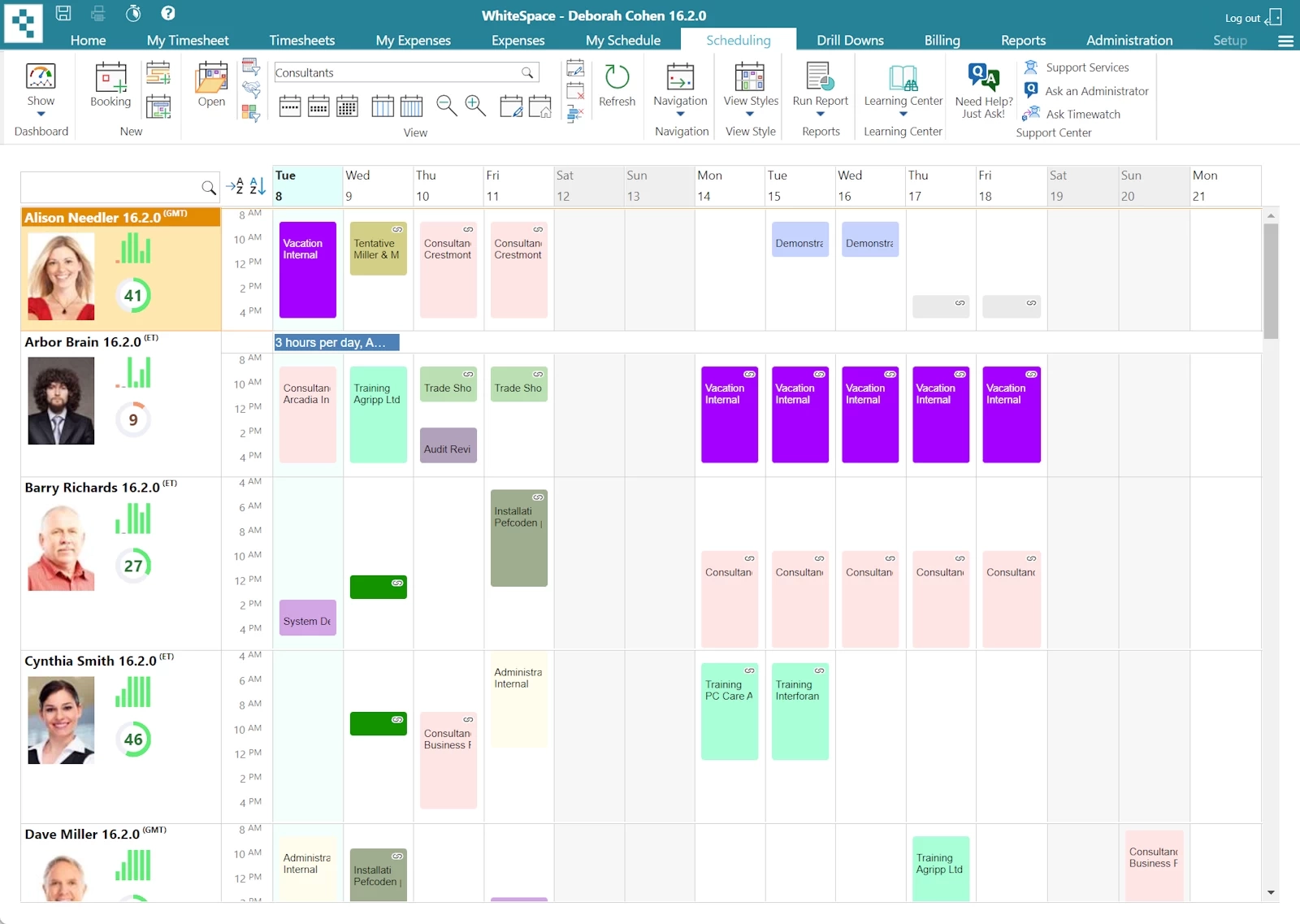Expand the Show Dashboard dropdown arrow
This screenshot has width=1300, height=924.
(x=41, y=115)
